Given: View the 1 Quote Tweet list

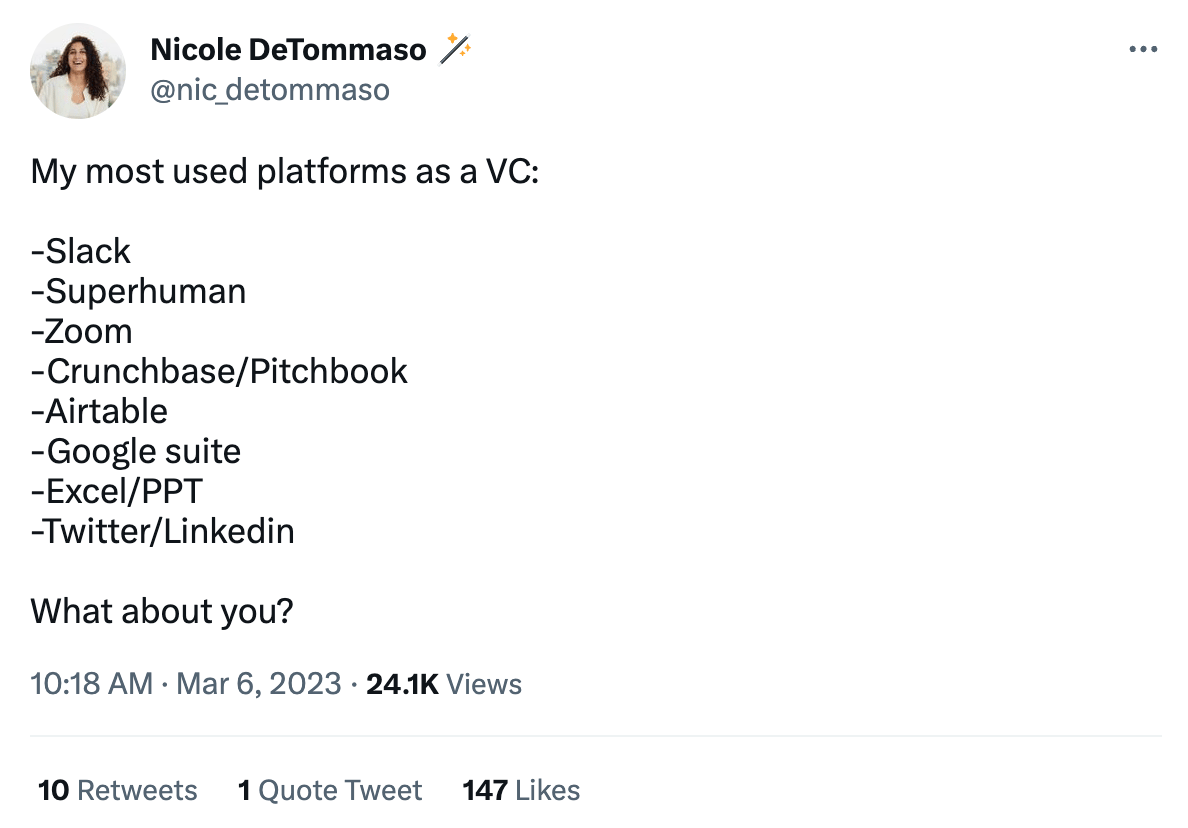Looking at the screenshot, I should [x=330, y=790].
